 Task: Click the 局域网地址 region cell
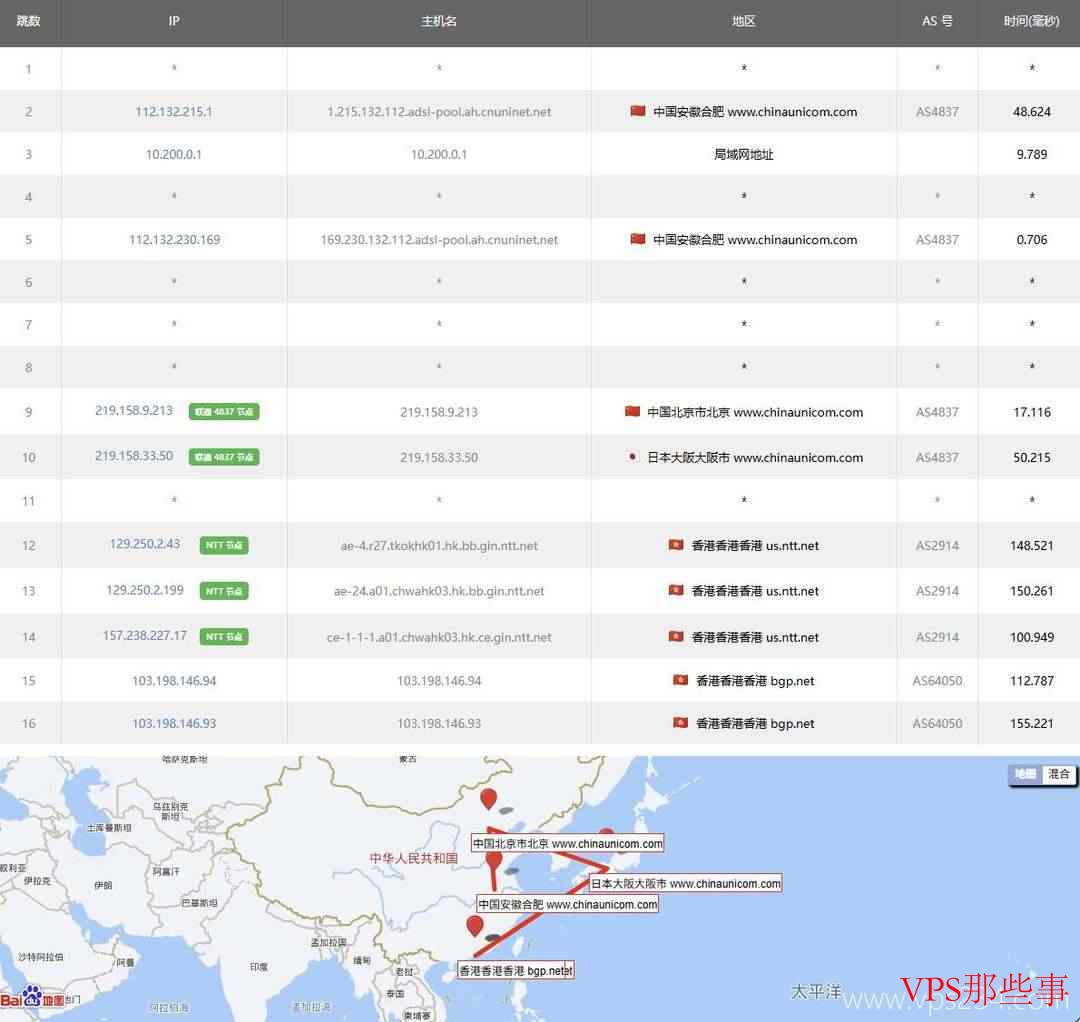coord(743,154)
